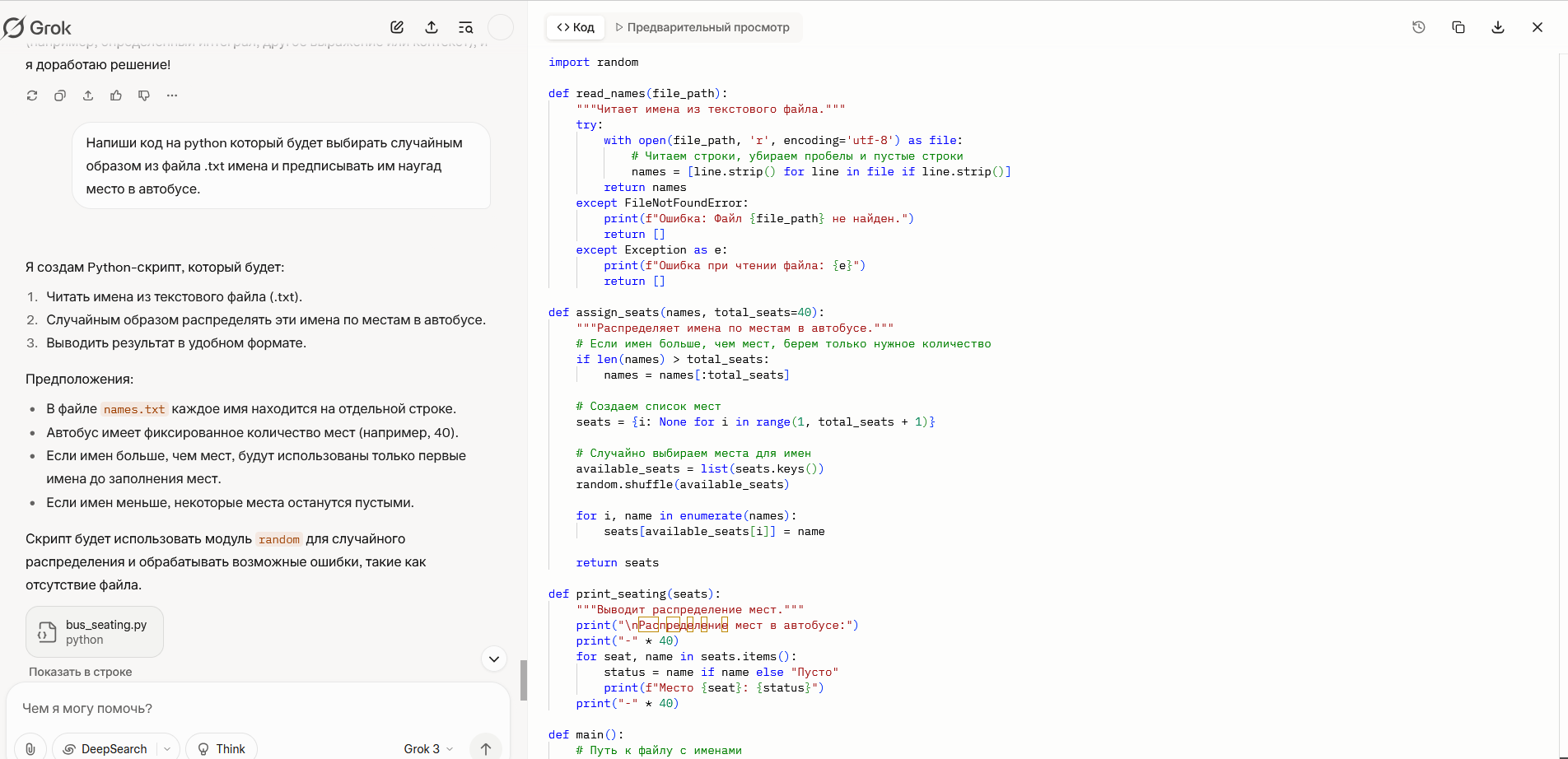Click 'def read_names(file_path):' line
1568x759 pixels.
(638, 93)
